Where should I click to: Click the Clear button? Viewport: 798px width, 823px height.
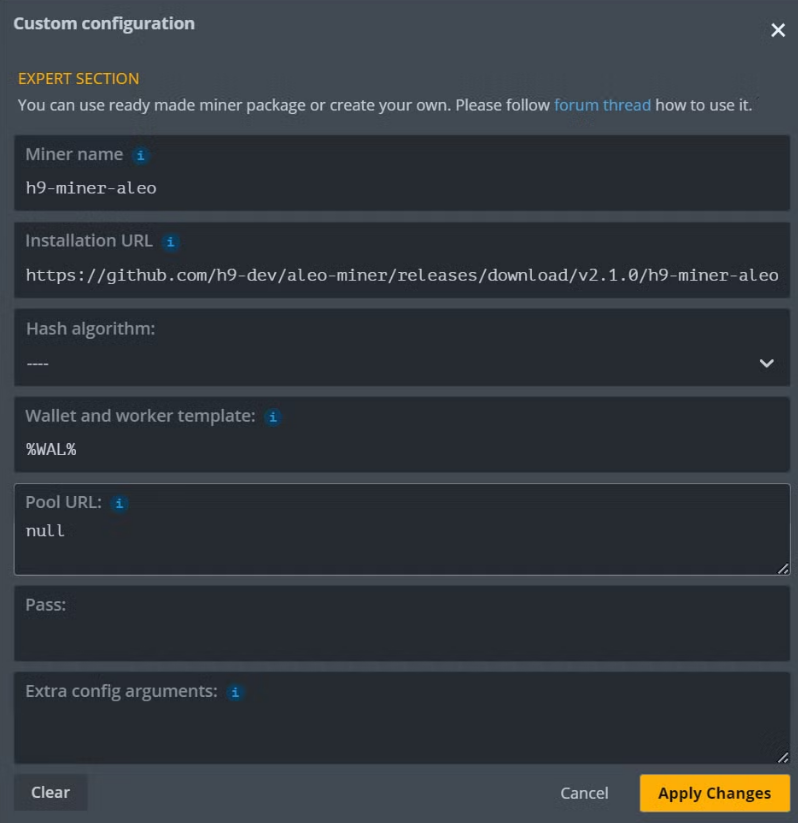point(50,793)
